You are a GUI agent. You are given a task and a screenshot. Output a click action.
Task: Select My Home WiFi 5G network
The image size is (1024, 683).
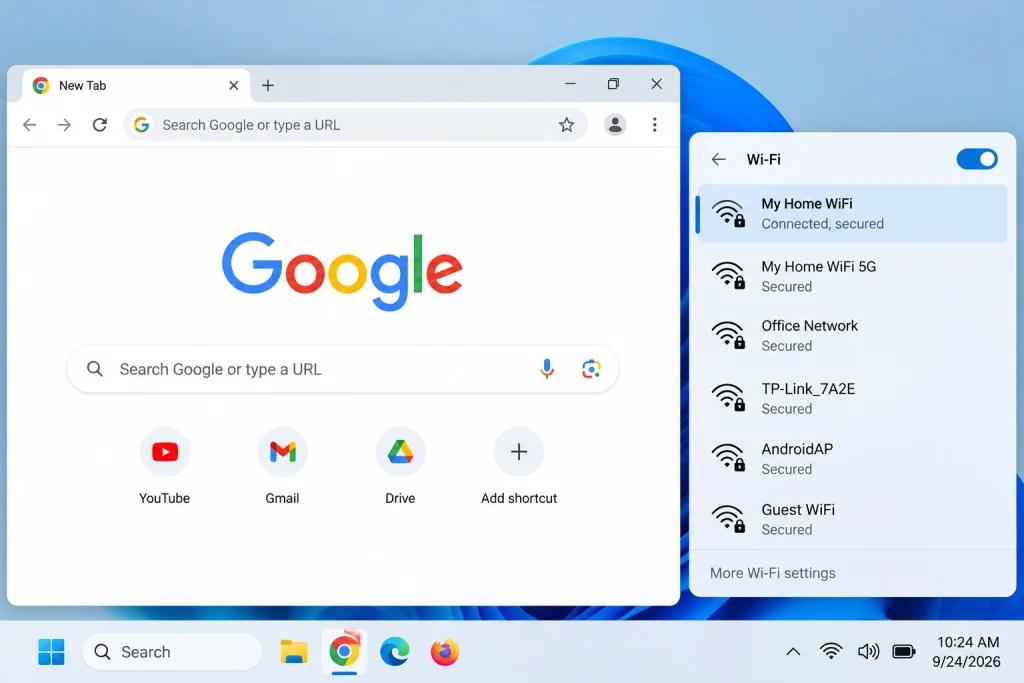[852, 276]
